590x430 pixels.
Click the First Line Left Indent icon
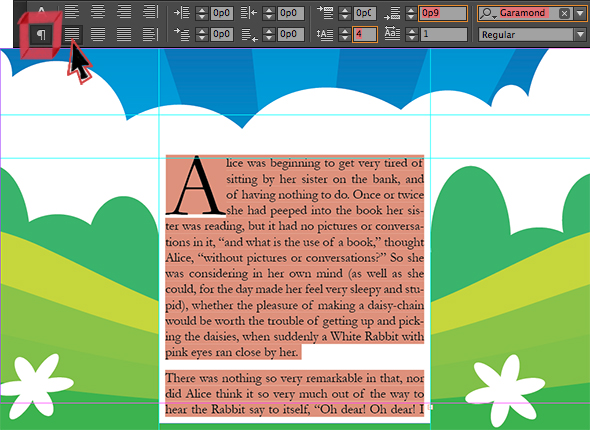(182, 34)
